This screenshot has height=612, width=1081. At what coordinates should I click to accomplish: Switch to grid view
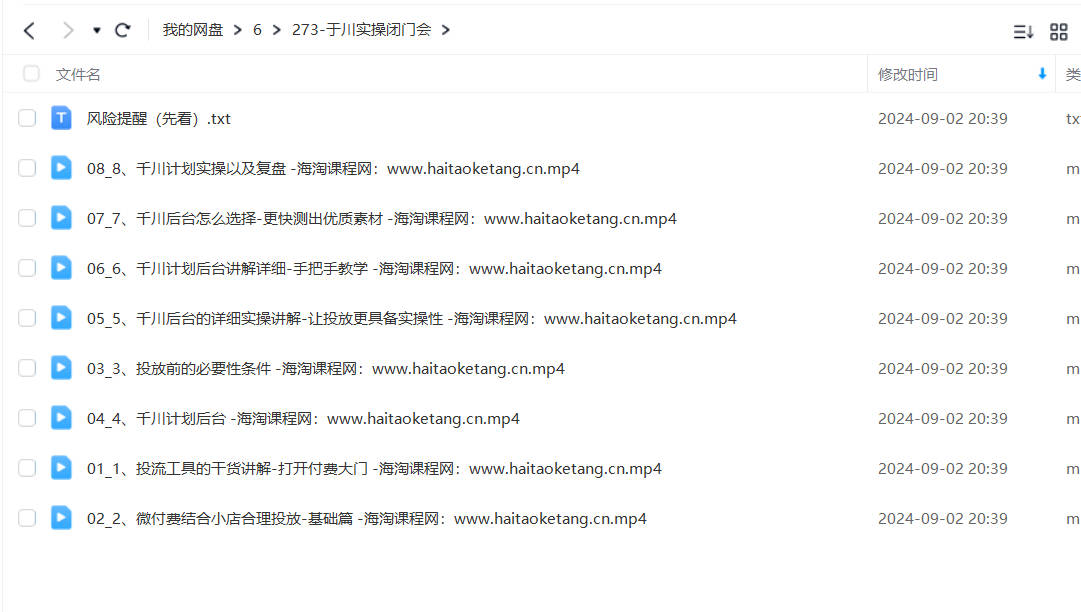(x=1058, y=32)
